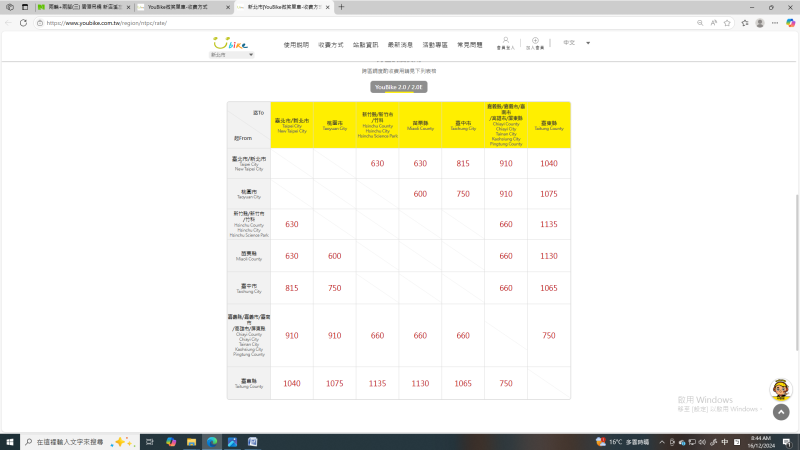Viewport: 800px width, 450px height.
Task: Open the taskbar clock showing 8:44 AM
Action: pyautogui.click(x=761, y=442)
